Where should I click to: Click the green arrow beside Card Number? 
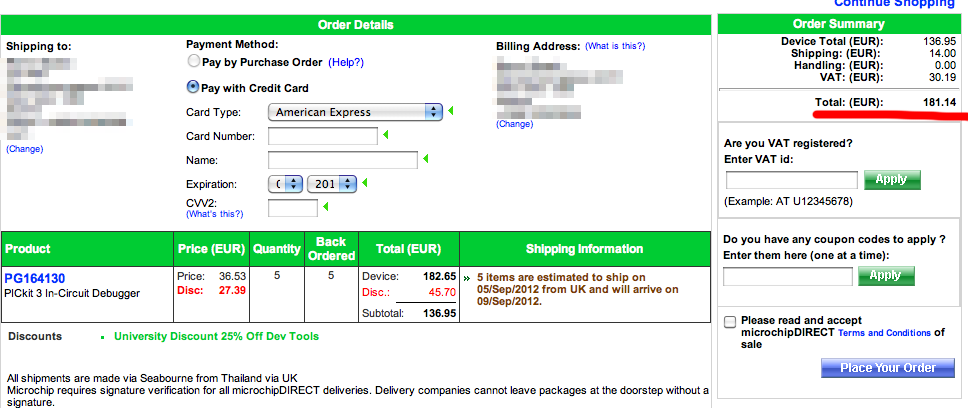tap(385, 135)
